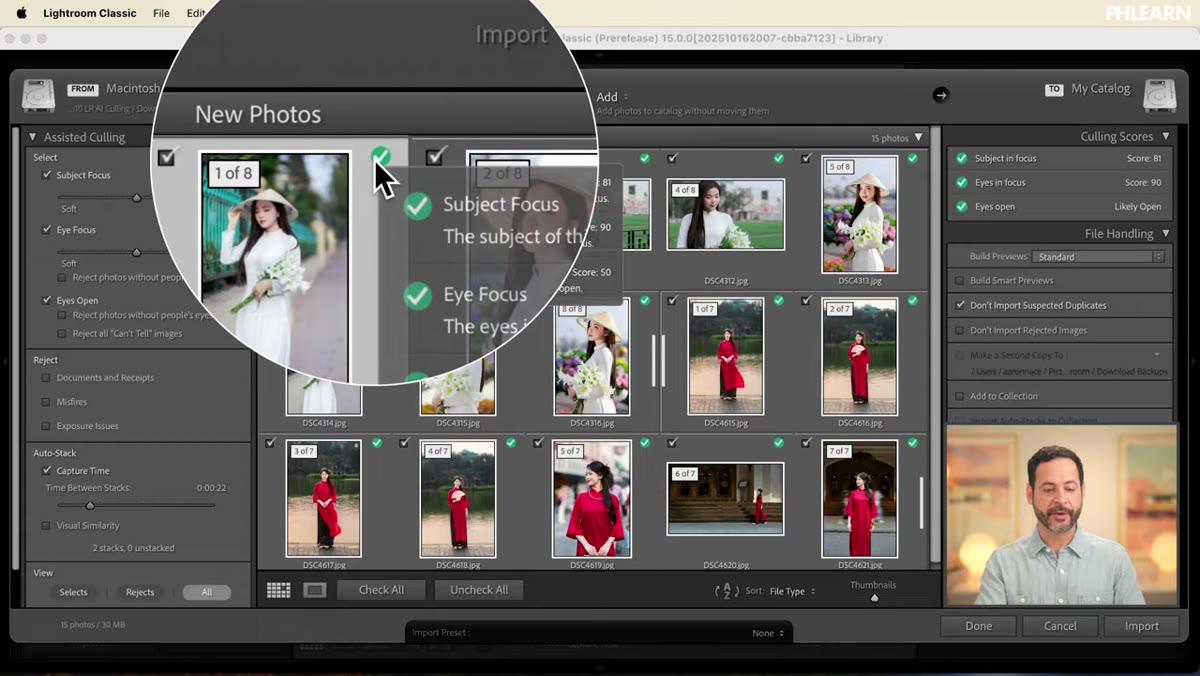Uncheck the import checkbox for DSC4312.jpg
Screen dimensions: 1200x676
coord(672,158)
